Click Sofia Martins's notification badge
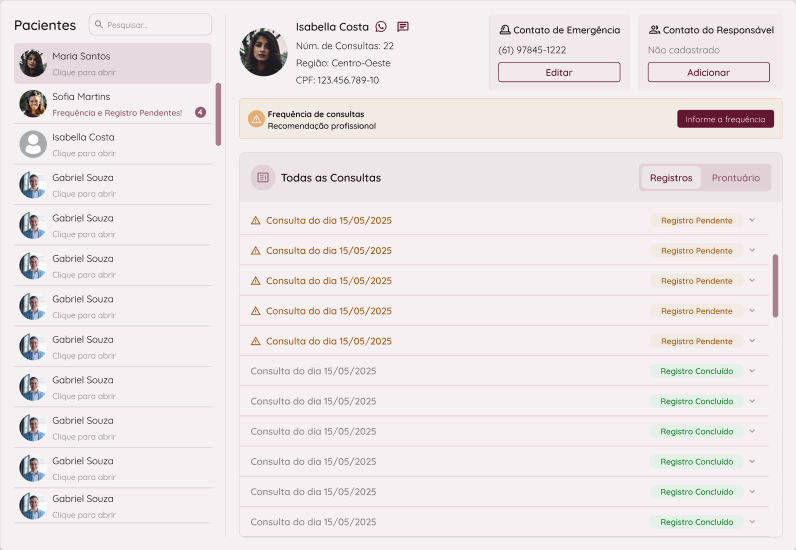Viewport: 796px width, 550px height. click(200, 112)
